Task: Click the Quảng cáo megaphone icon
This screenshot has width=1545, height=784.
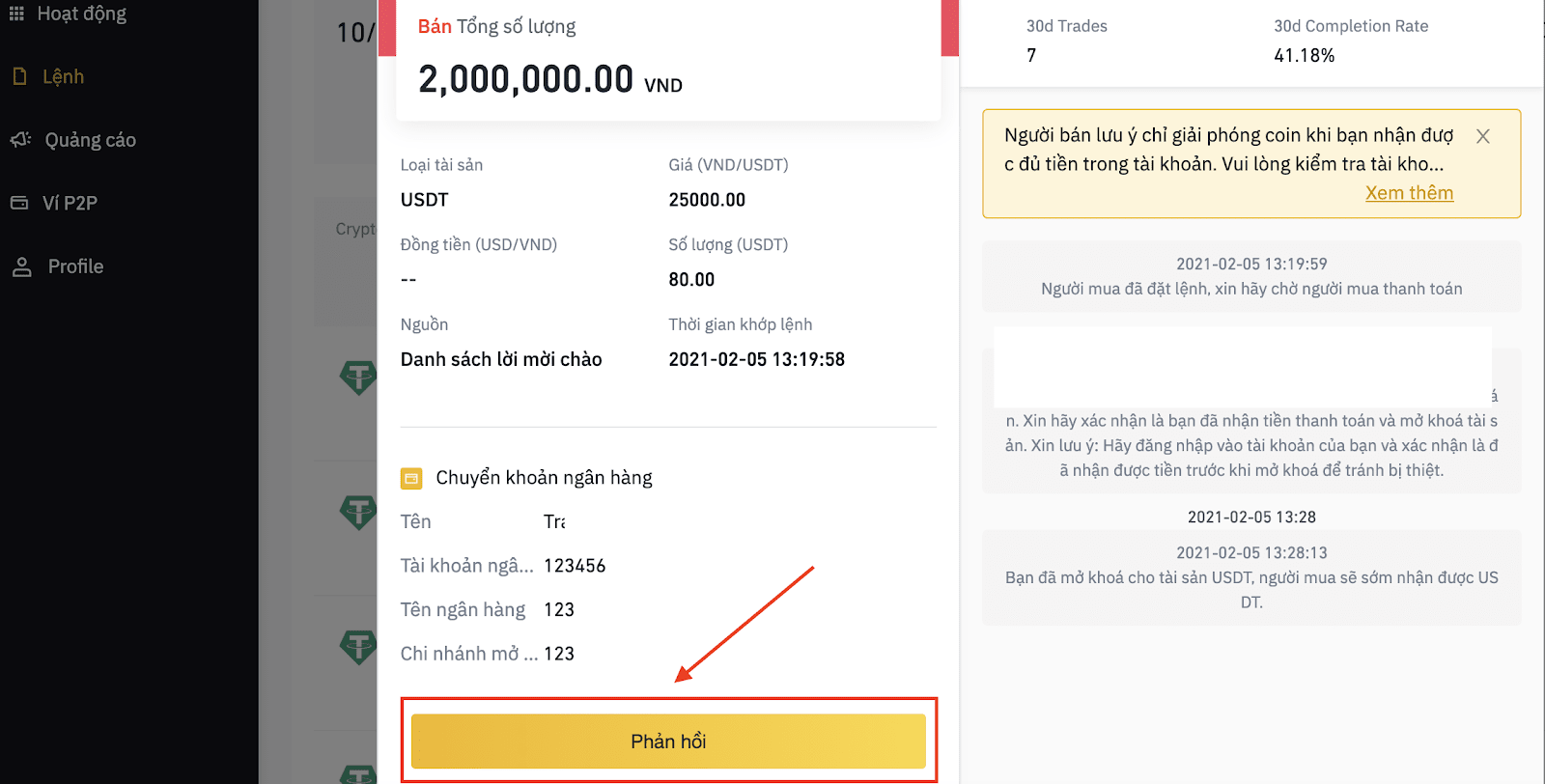Action: click(x=20, y=140)
